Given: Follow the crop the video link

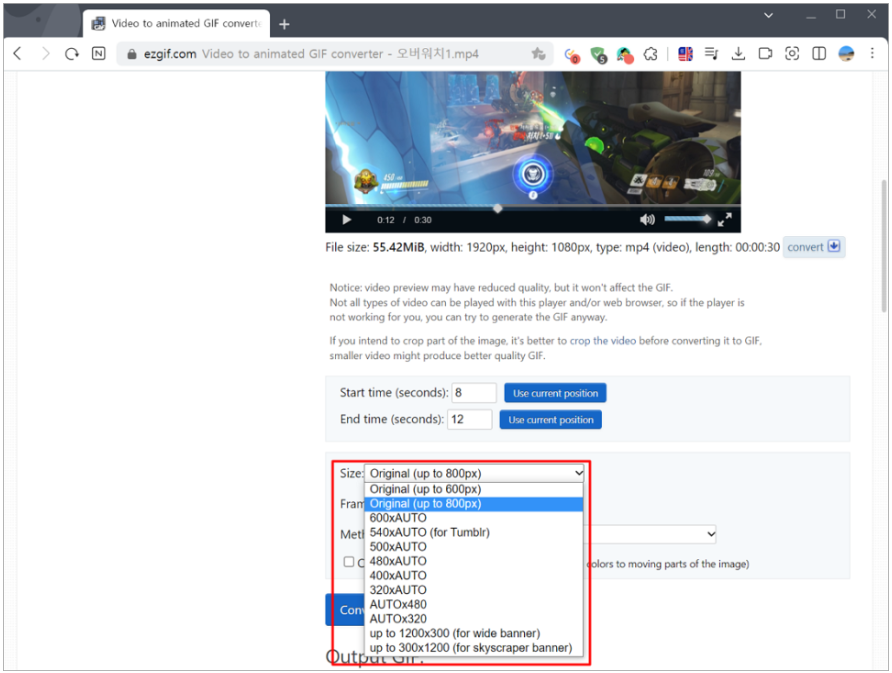Looking at the screenshot, I should pyautogui.click(x=602, y=341).
